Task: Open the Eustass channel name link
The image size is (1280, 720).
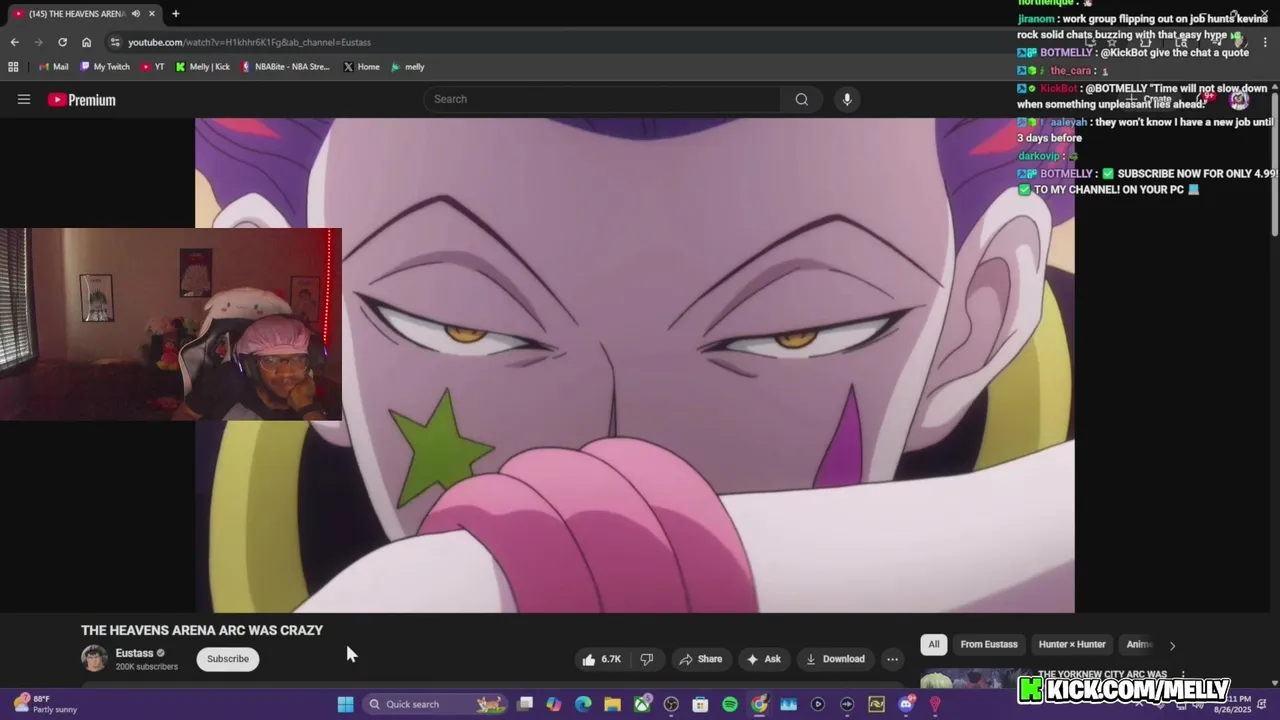Action: coord(134,653)
